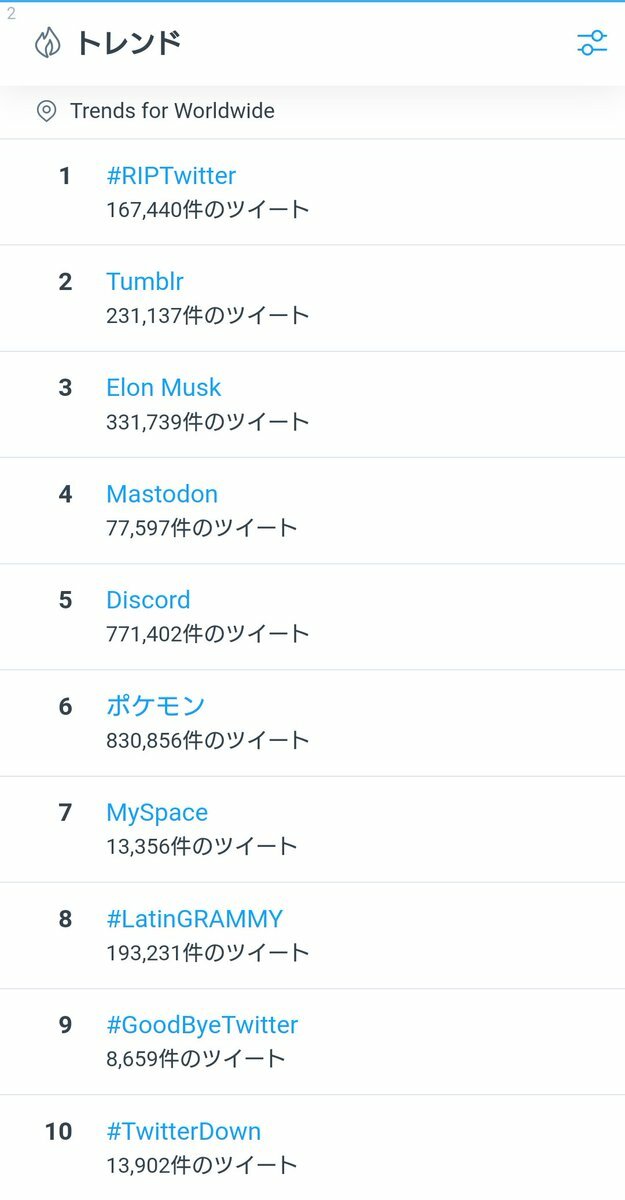
Task: Open the Tumblr trend
Action: point(145,282)
